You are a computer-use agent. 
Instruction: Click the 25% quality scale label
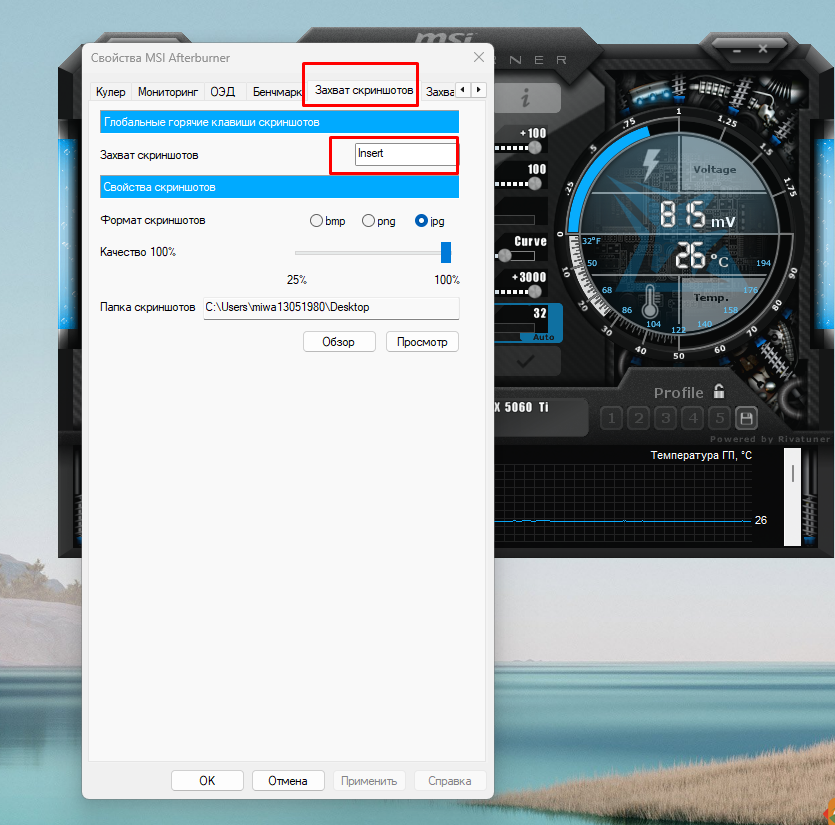[x=297, y=280]
